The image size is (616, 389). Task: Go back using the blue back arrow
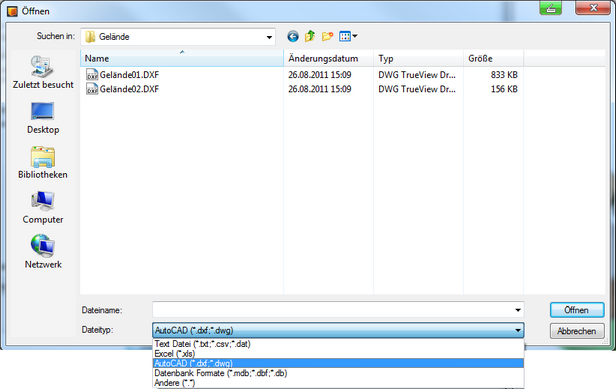point(293,37)
